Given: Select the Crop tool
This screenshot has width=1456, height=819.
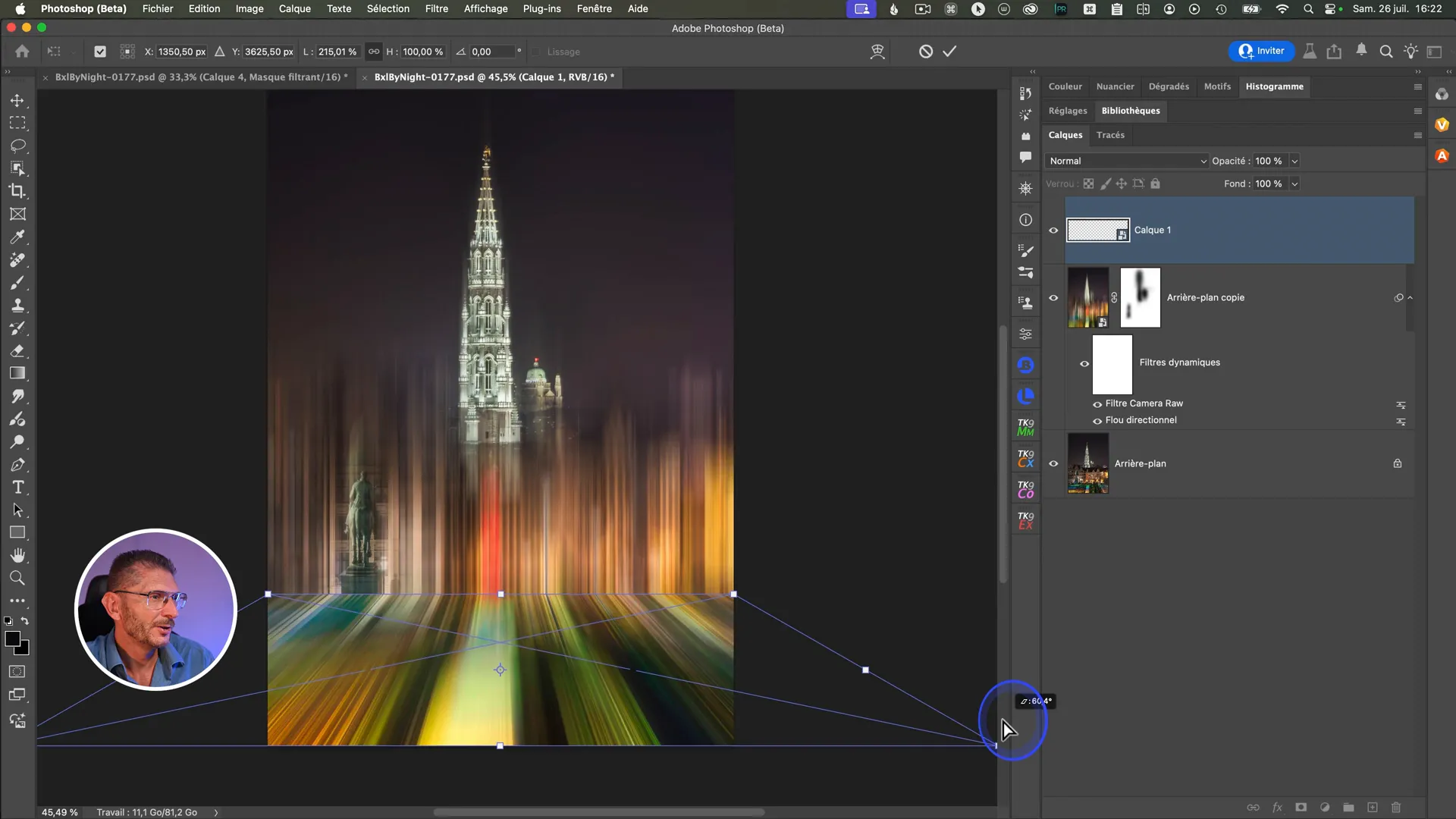Looking at the screenshot, I should 17,191.
